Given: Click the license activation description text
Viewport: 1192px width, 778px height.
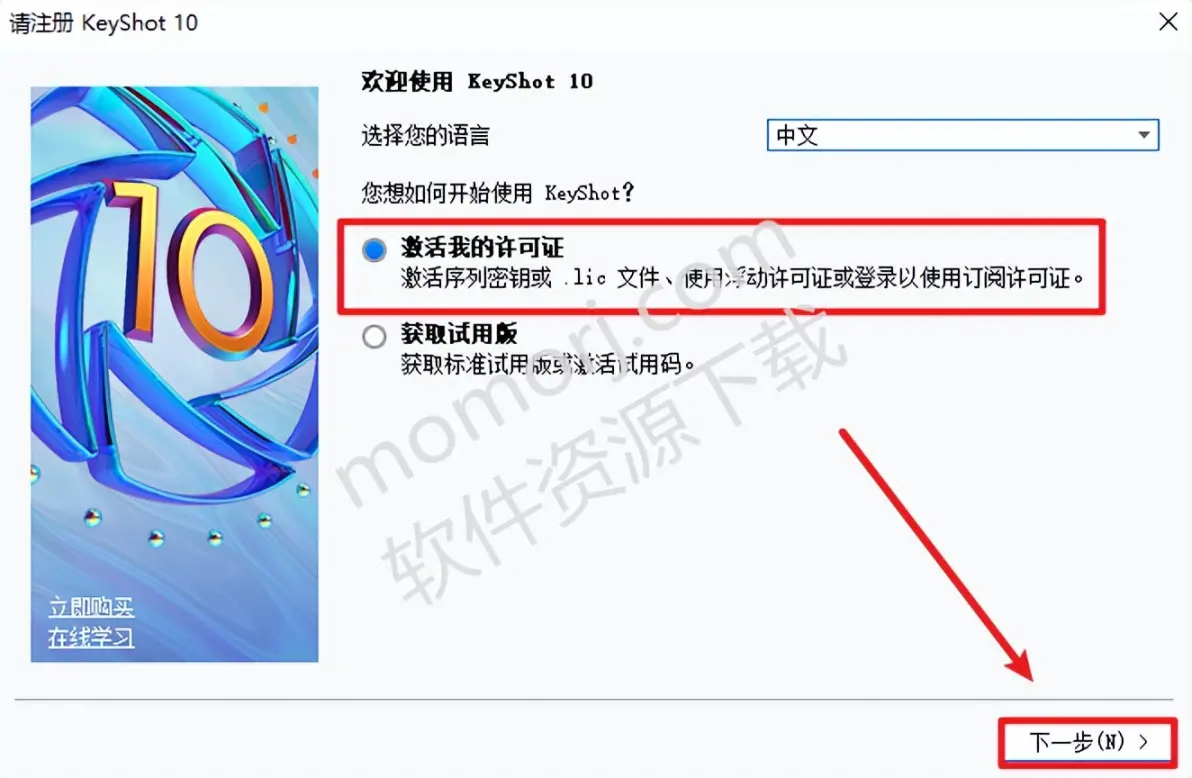Looking at the screenshot, I should click(742, 278).
